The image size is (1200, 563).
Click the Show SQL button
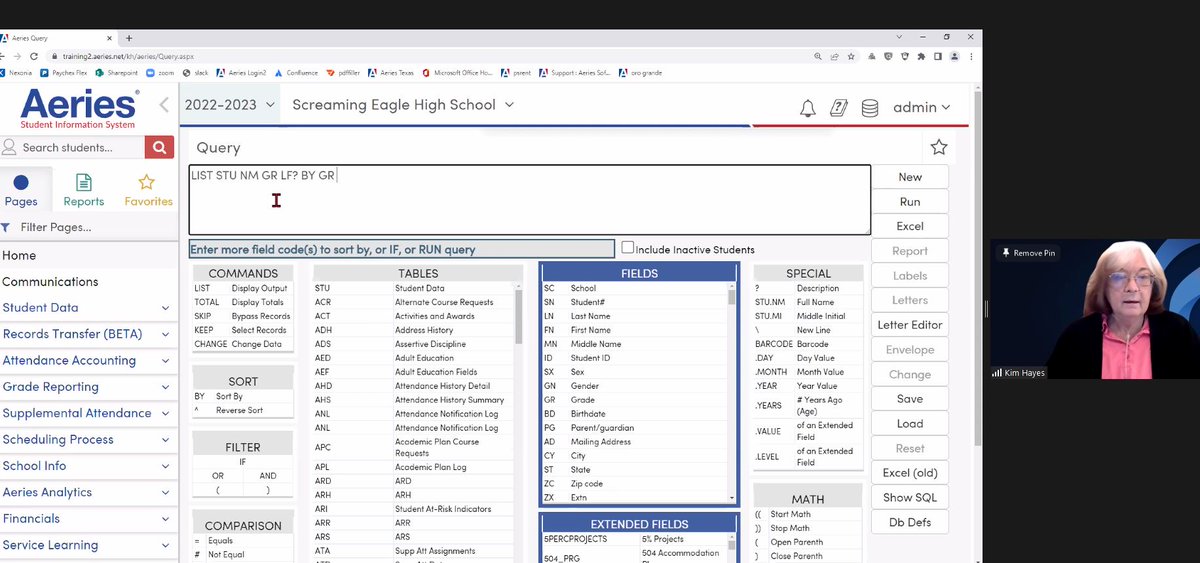910,497
